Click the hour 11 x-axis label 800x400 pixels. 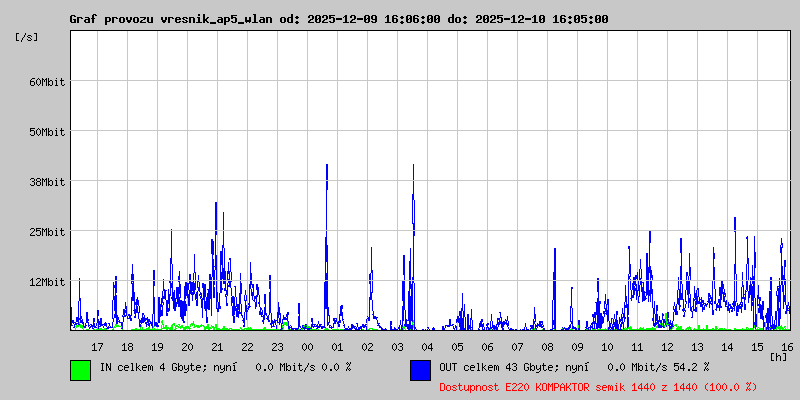point(637,347)
